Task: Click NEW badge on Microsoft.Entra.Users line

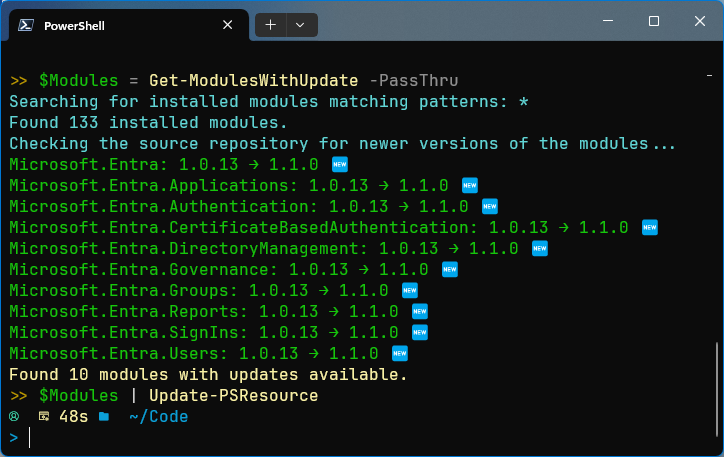Action: point(400,354)
